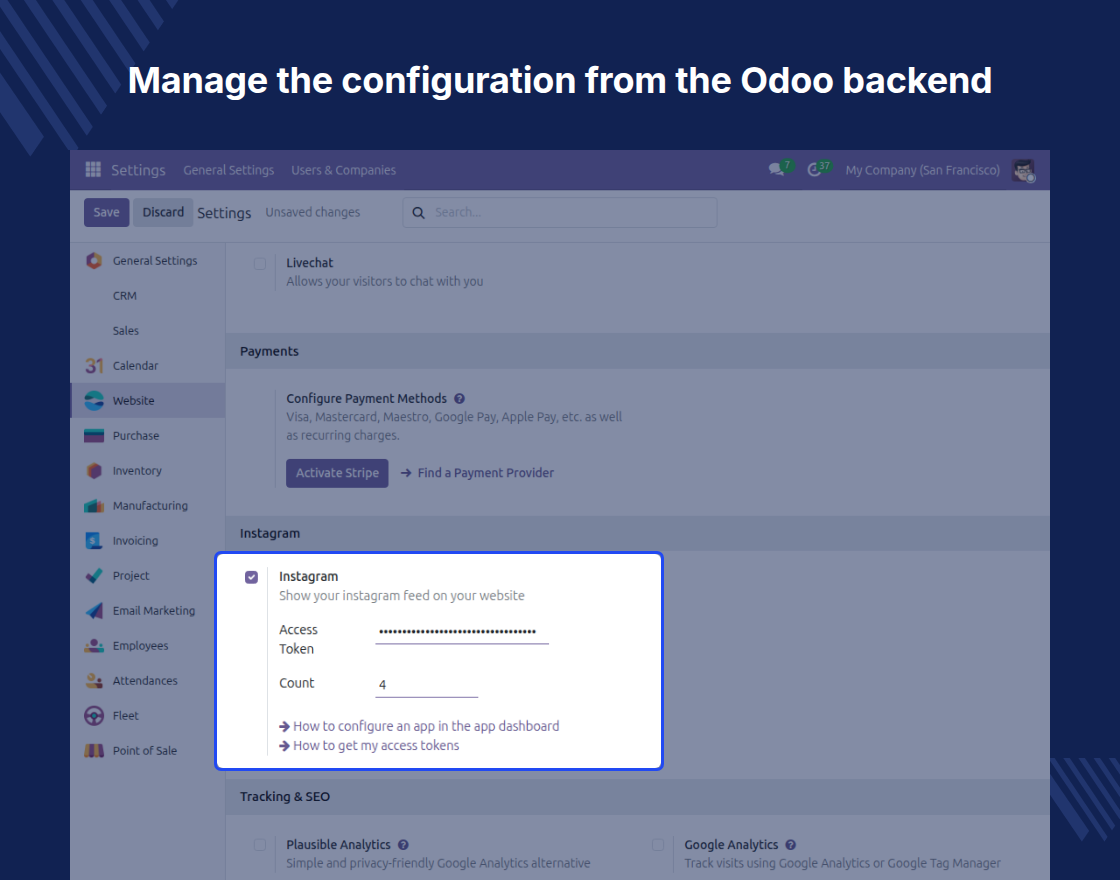This screenshot has height=880, width=1120.
Task: Open Find a Payment Provider link
Action: click(477, 473)
